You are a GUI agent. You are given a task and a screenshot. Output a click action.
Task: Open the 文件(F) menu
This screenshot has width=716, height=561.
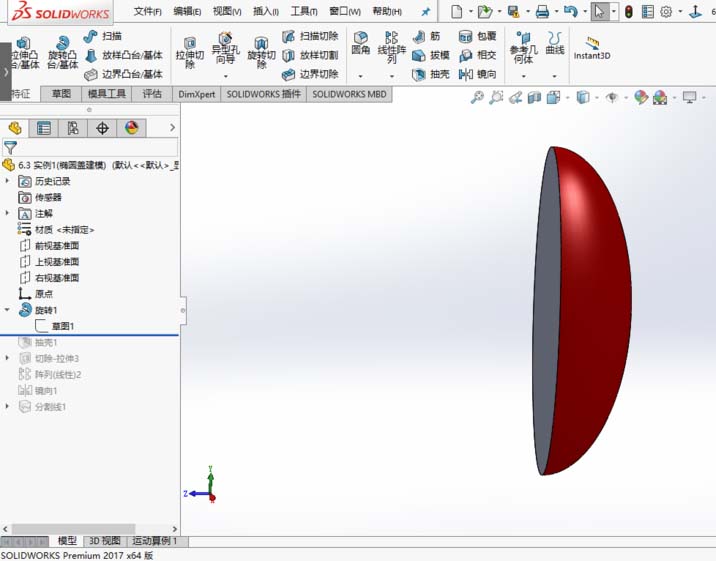coord(147,11)
